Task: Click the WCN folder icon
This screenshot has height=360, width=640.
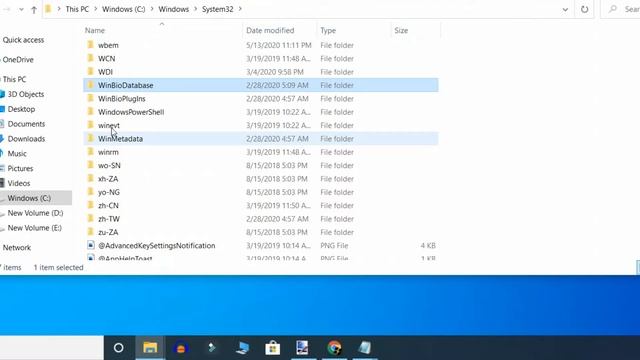Action: click(91, 58)
